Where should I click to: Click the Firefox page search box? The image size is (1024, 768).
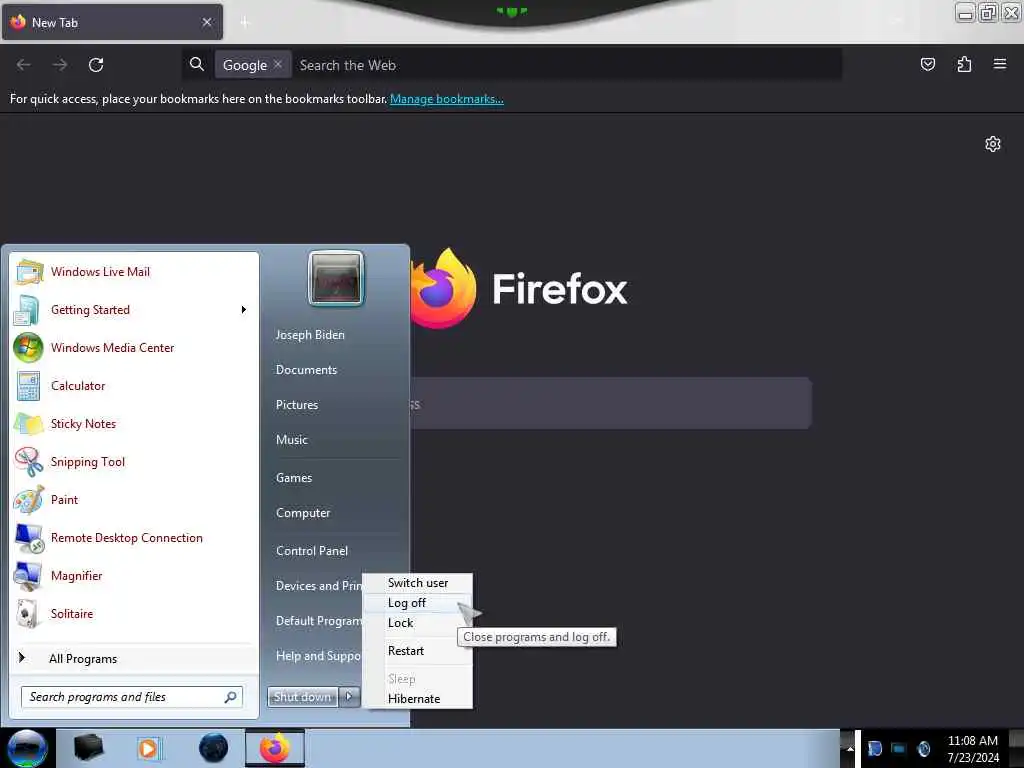(611, 404)
